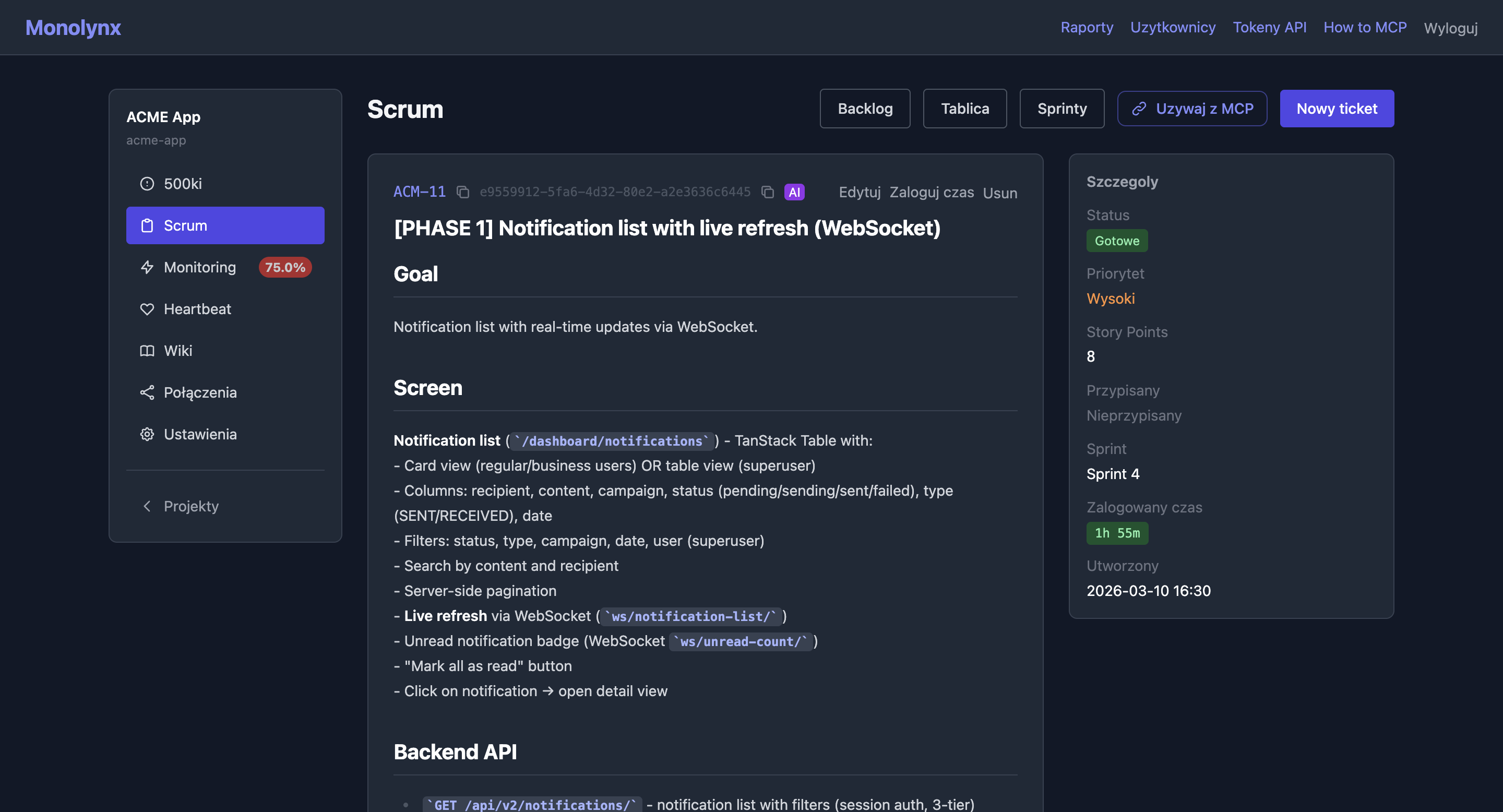Viewport: 1503px width, 812px height.
Task: Open Raporty from the top menu
Action: tap(1087, 27)
